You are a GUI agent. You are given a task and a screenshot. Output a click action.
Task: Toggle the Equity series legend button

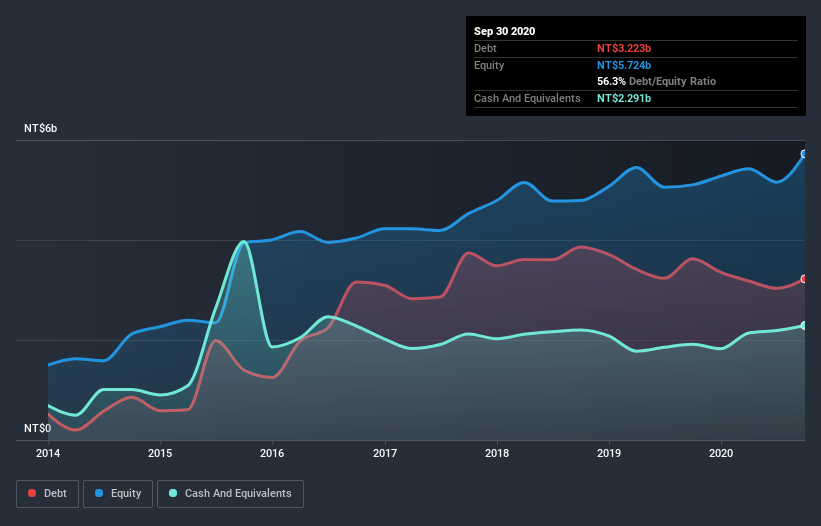tap(118, 494)
